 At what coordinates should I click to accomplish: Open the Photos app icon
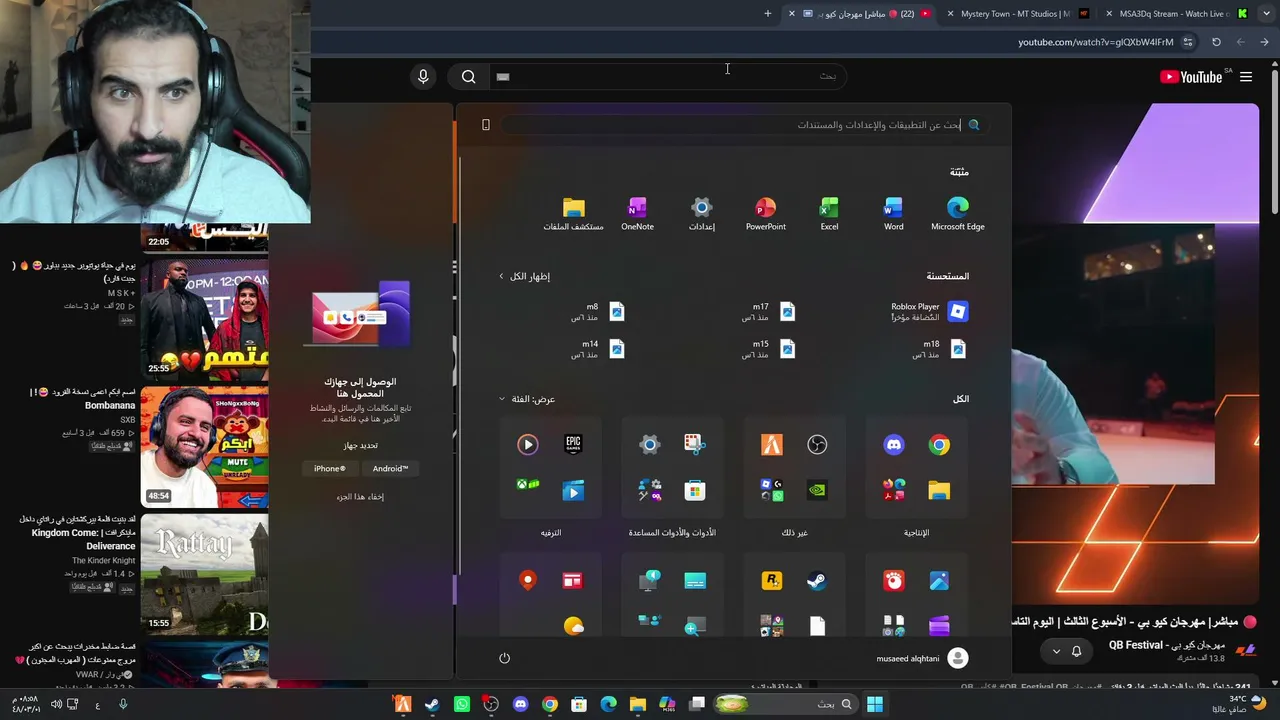[x=939, y=581]
